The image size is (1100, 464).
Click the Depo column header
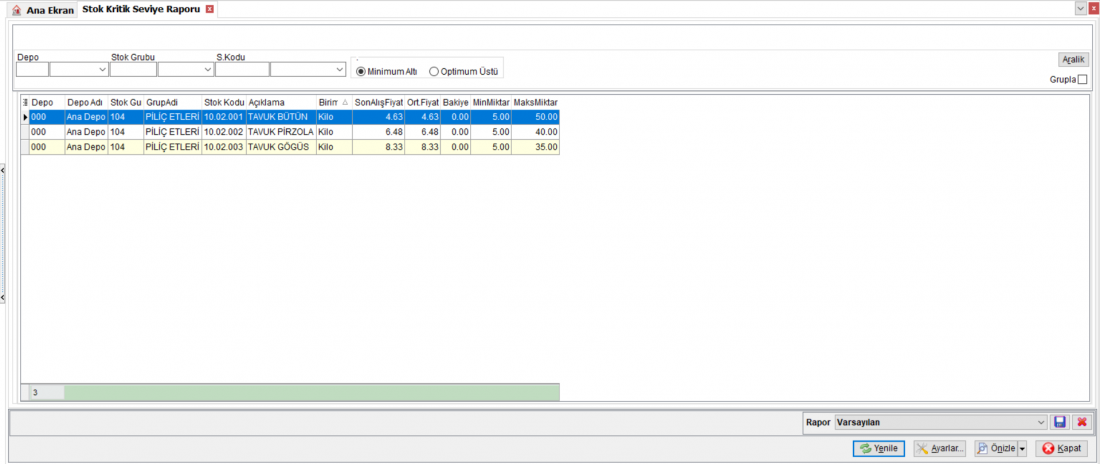coord(46,102)
